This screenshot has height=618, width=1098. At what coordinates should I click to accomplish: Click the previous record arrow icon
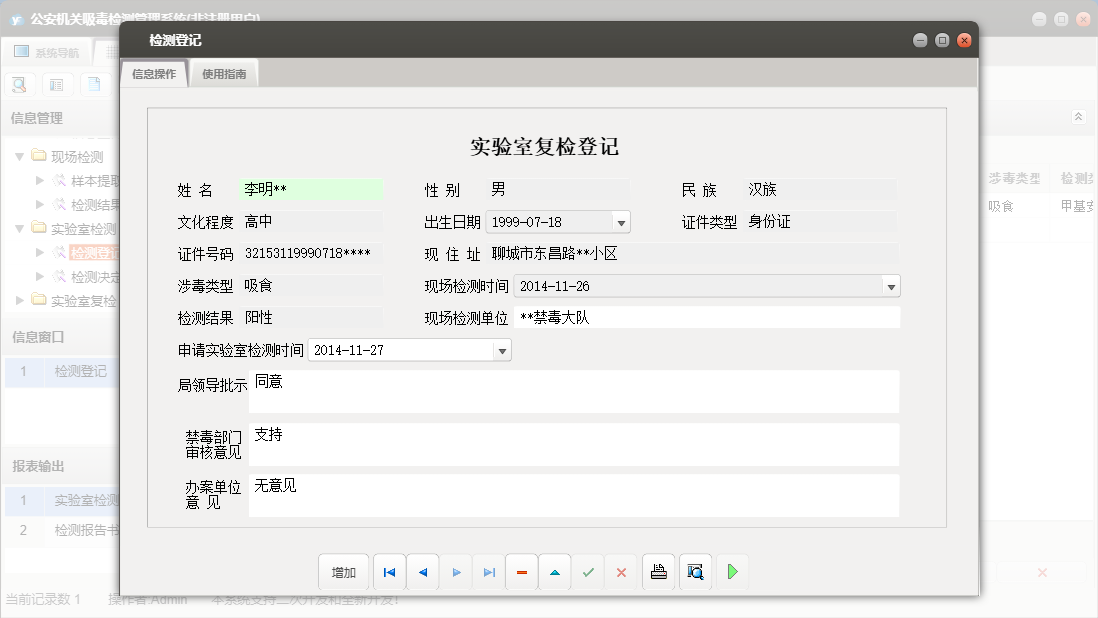click(x=421, y=572)
